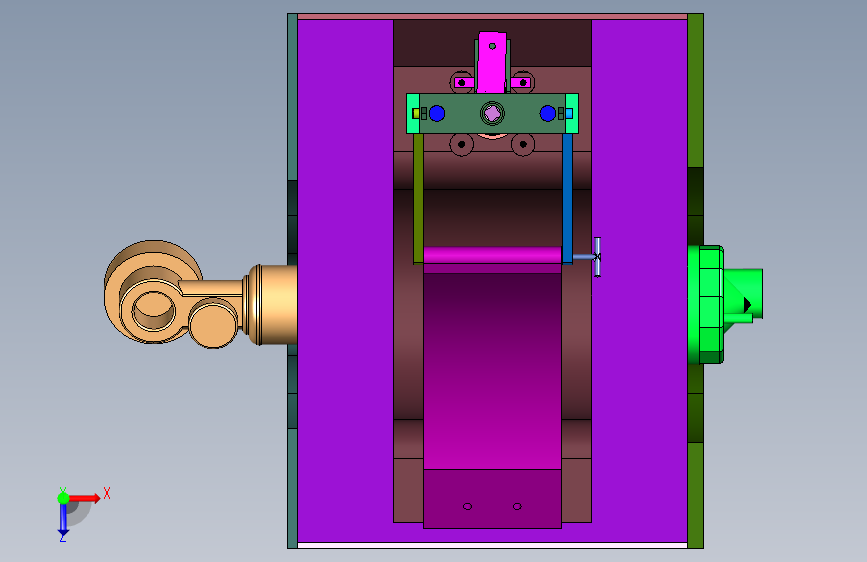867x562 pixels.
Task: Pick the teal side plate on the left edge
Action: 293,281
